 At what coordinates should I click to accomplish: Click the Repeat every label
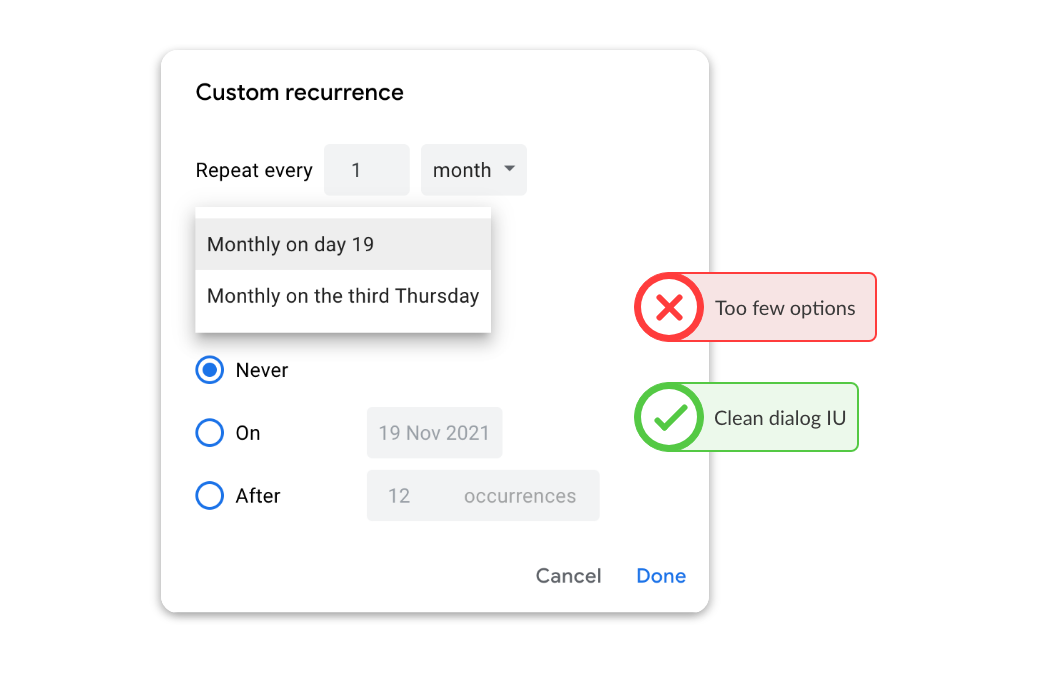254,171
